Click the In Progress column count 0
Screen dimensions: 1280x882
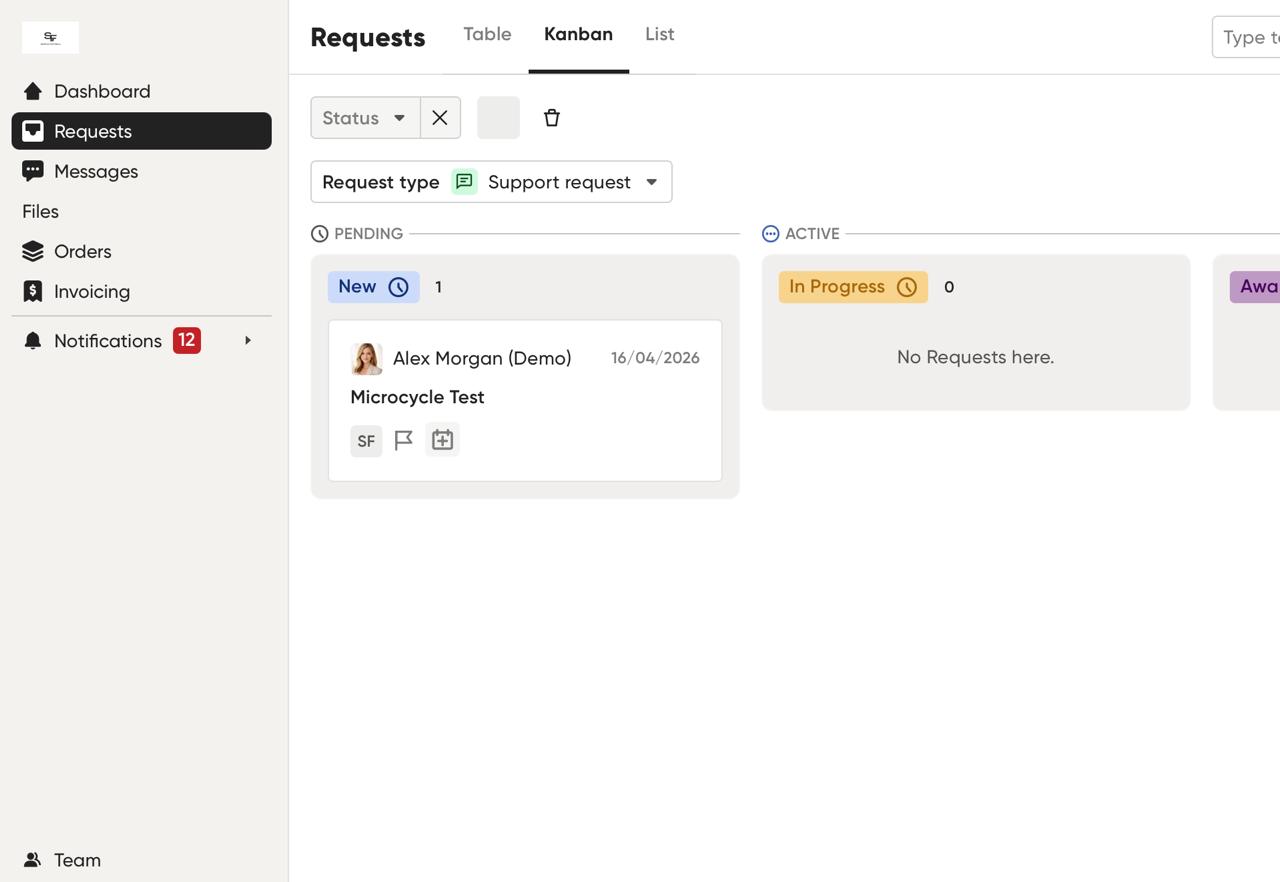tap(949, 287)
